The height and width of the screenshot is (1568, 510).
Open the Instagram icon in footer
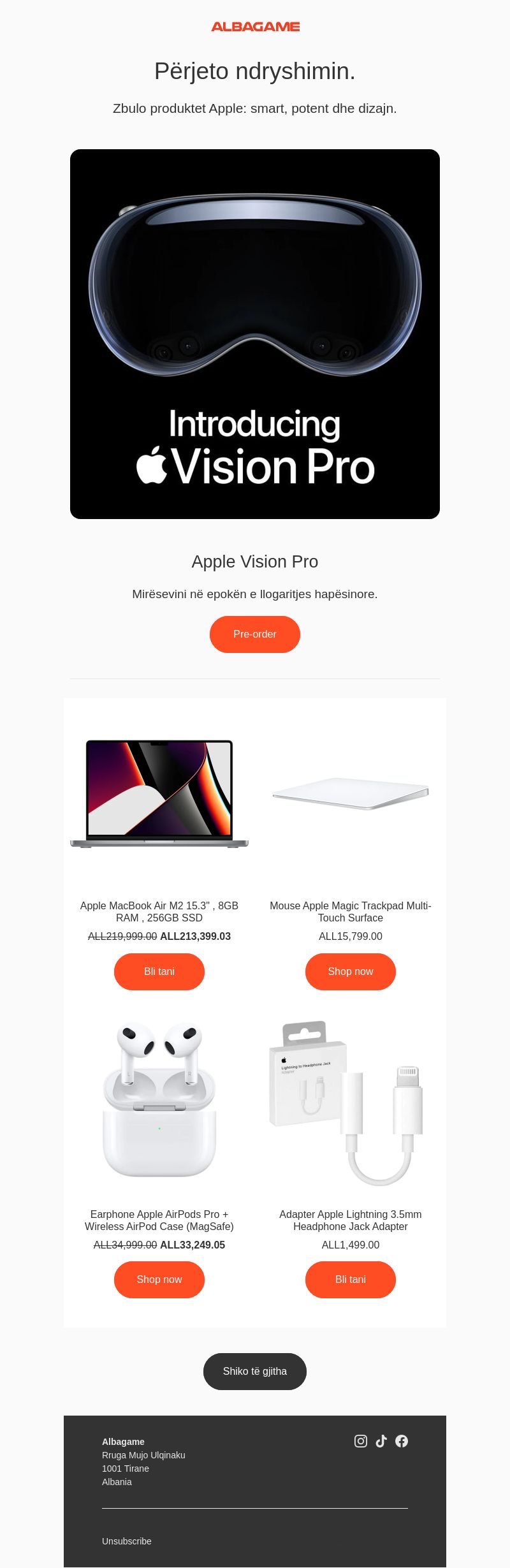tap(361, 1441)
